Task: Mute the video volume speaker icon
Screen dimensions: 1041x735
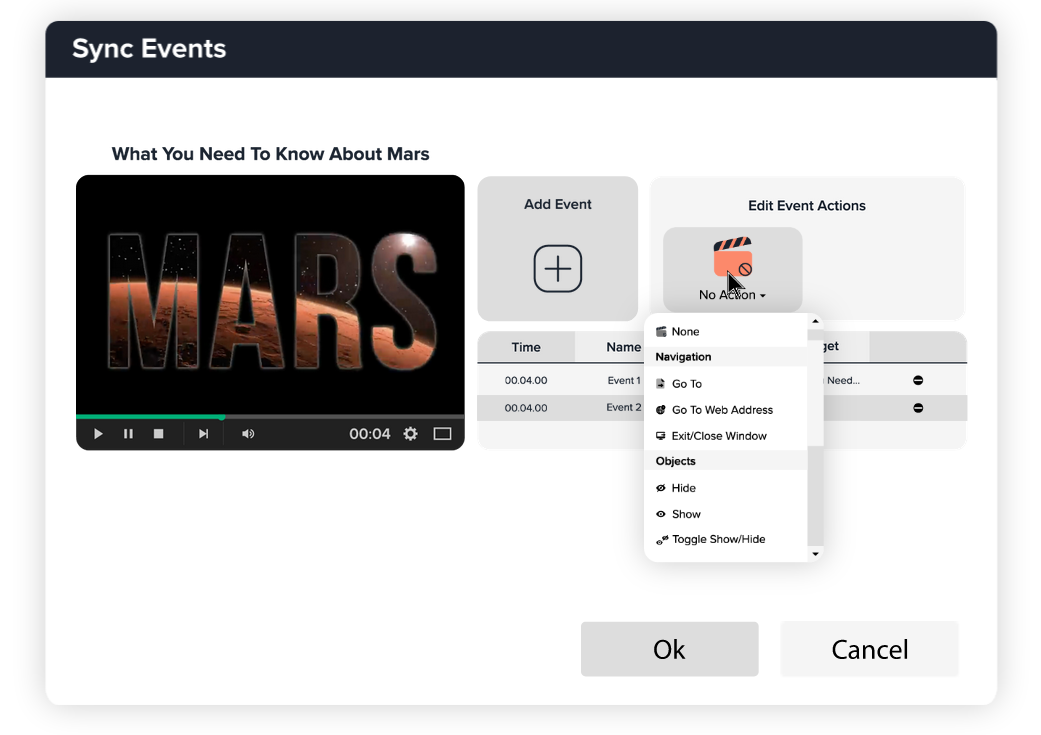Action: coord(248,434)
